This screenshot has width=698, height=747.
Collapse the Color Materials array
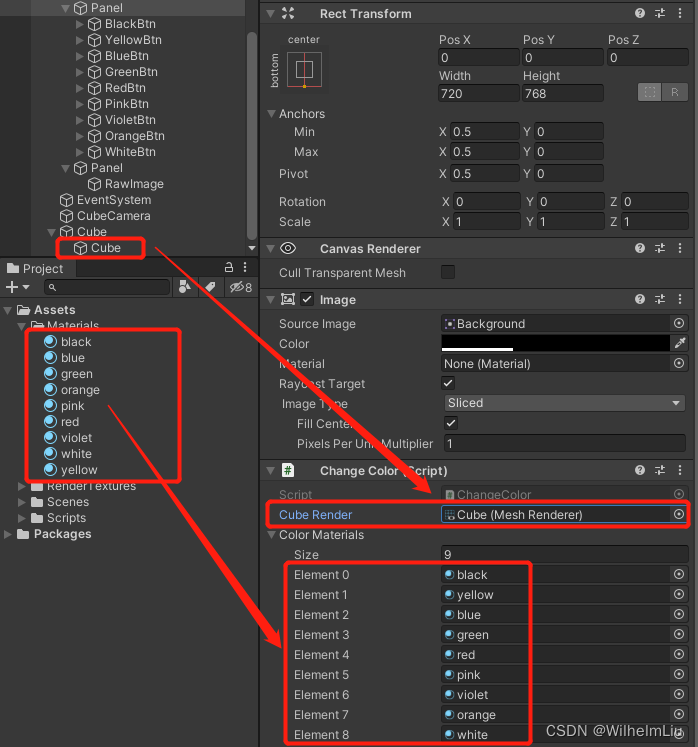point(272,535)
